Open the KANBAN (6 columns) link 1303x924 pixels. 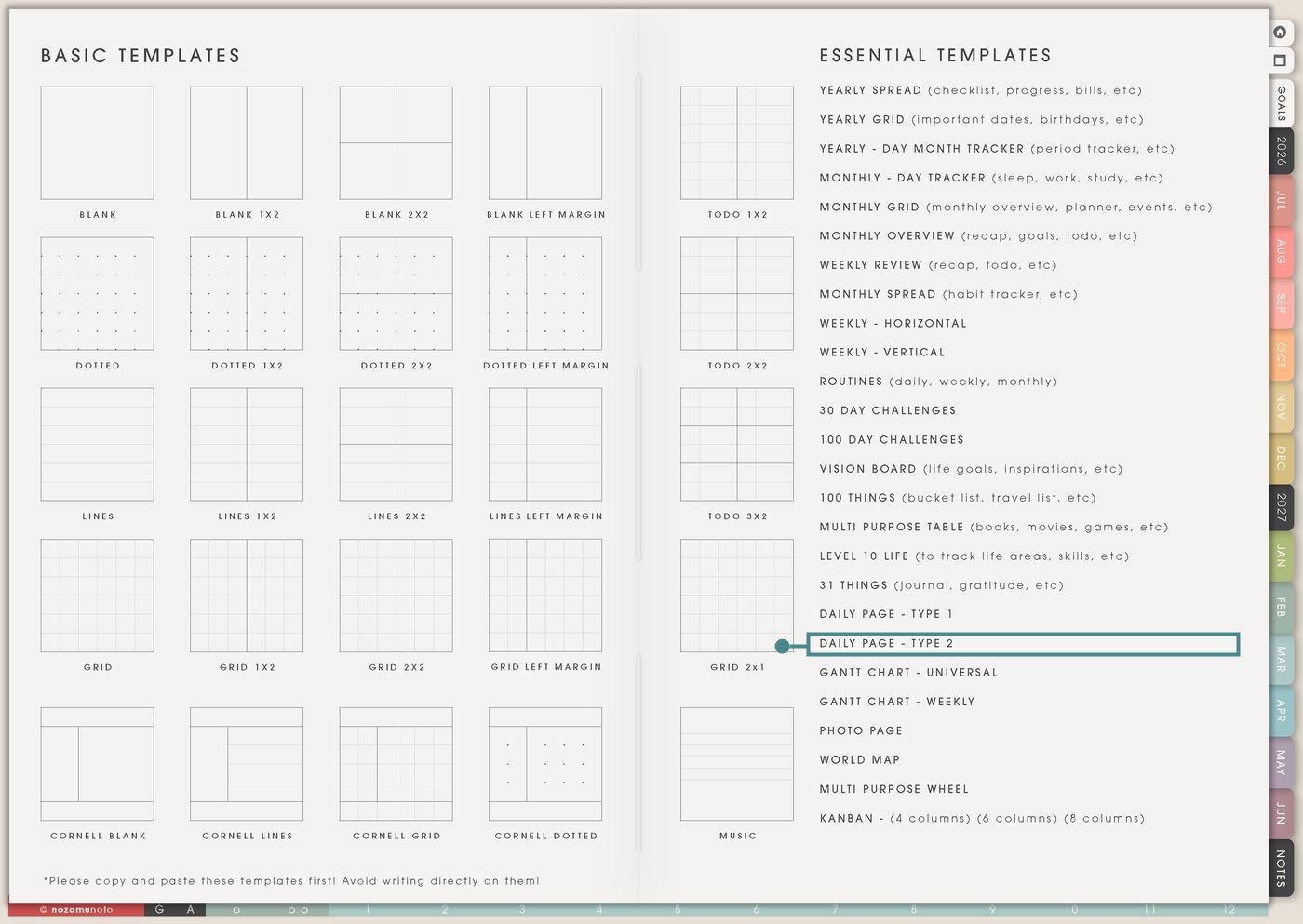coord(1017,819)
